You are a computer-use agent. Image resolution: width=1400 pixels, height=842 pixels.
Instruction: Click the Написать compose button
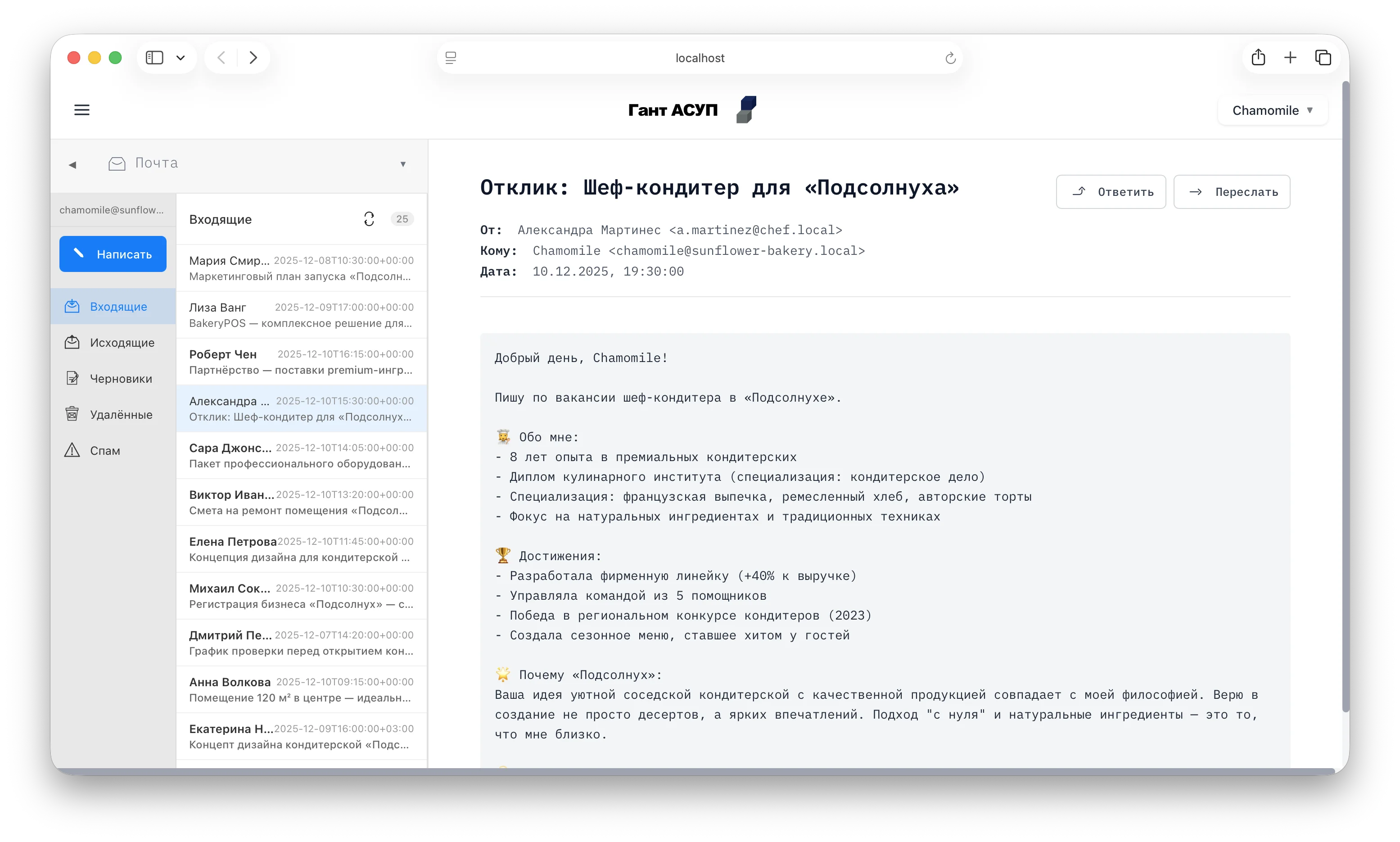point(113,254)
